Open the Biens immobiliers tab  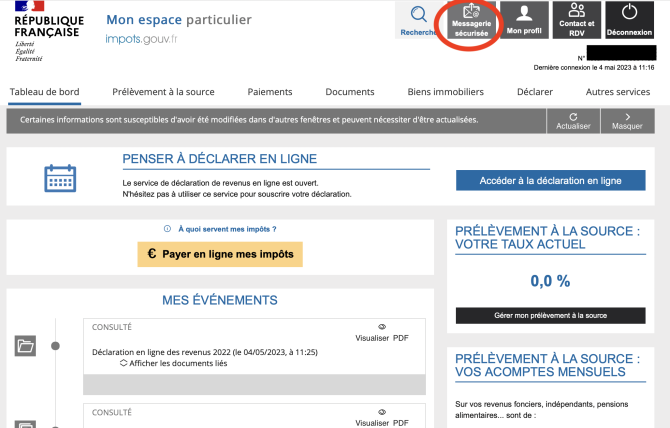(x=445, y=92)
